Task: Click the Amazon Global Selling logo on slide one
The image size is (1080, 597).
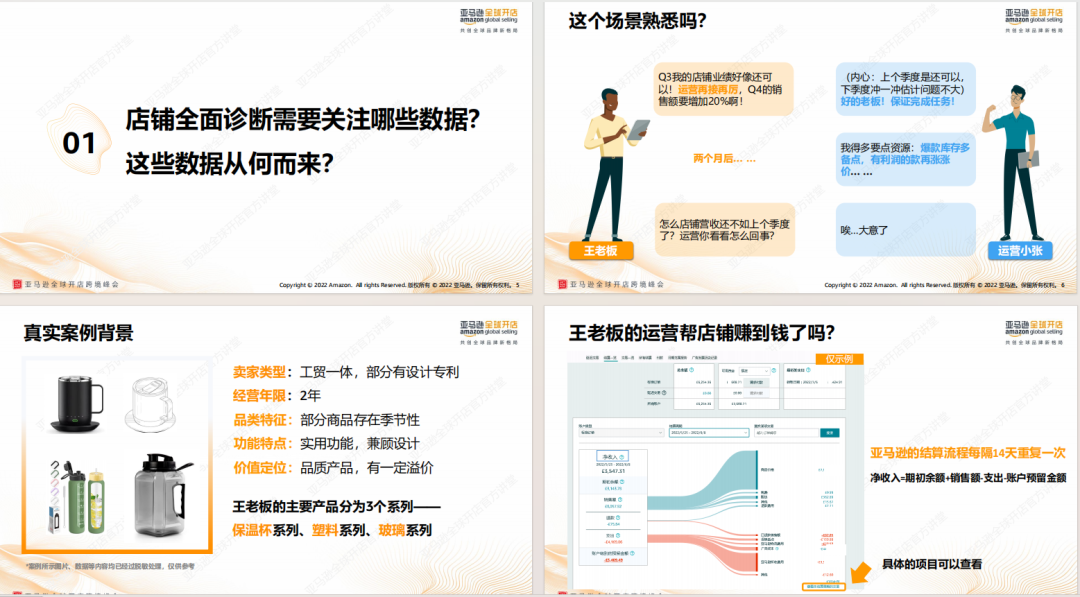Action: [x=490, y=17]
